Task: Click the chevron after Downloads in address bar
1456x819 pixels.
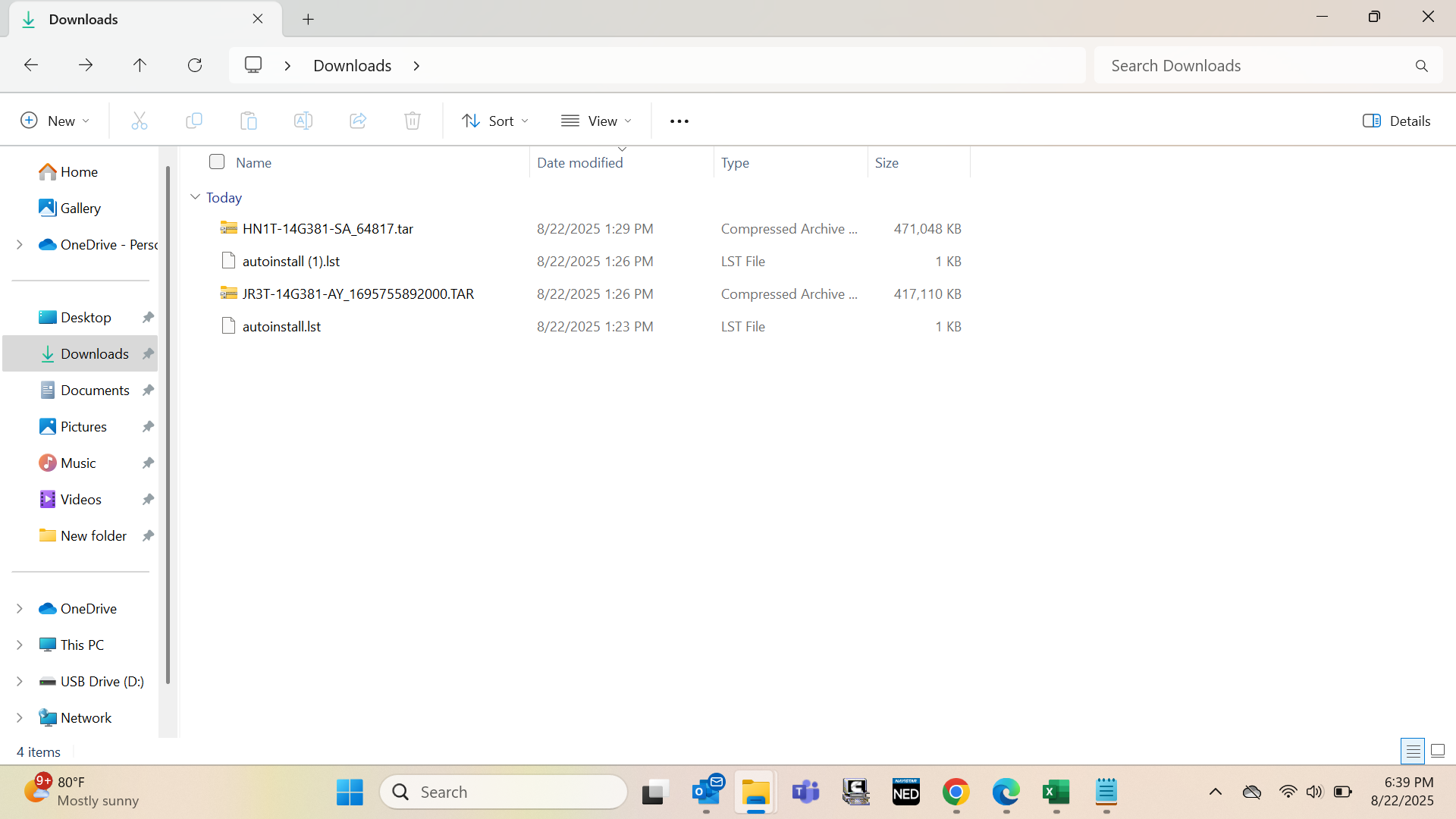Action: [x=416, y=66]
